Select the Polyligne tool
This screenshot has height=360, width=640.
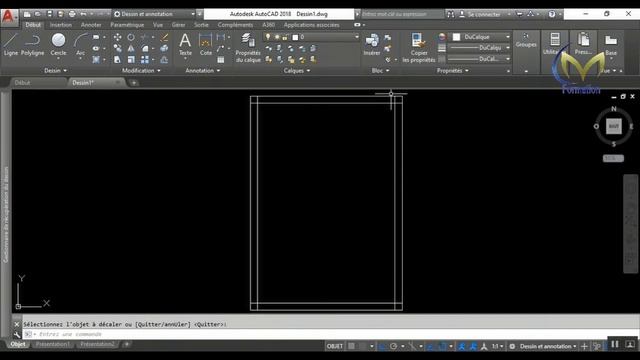pos(32,44)
